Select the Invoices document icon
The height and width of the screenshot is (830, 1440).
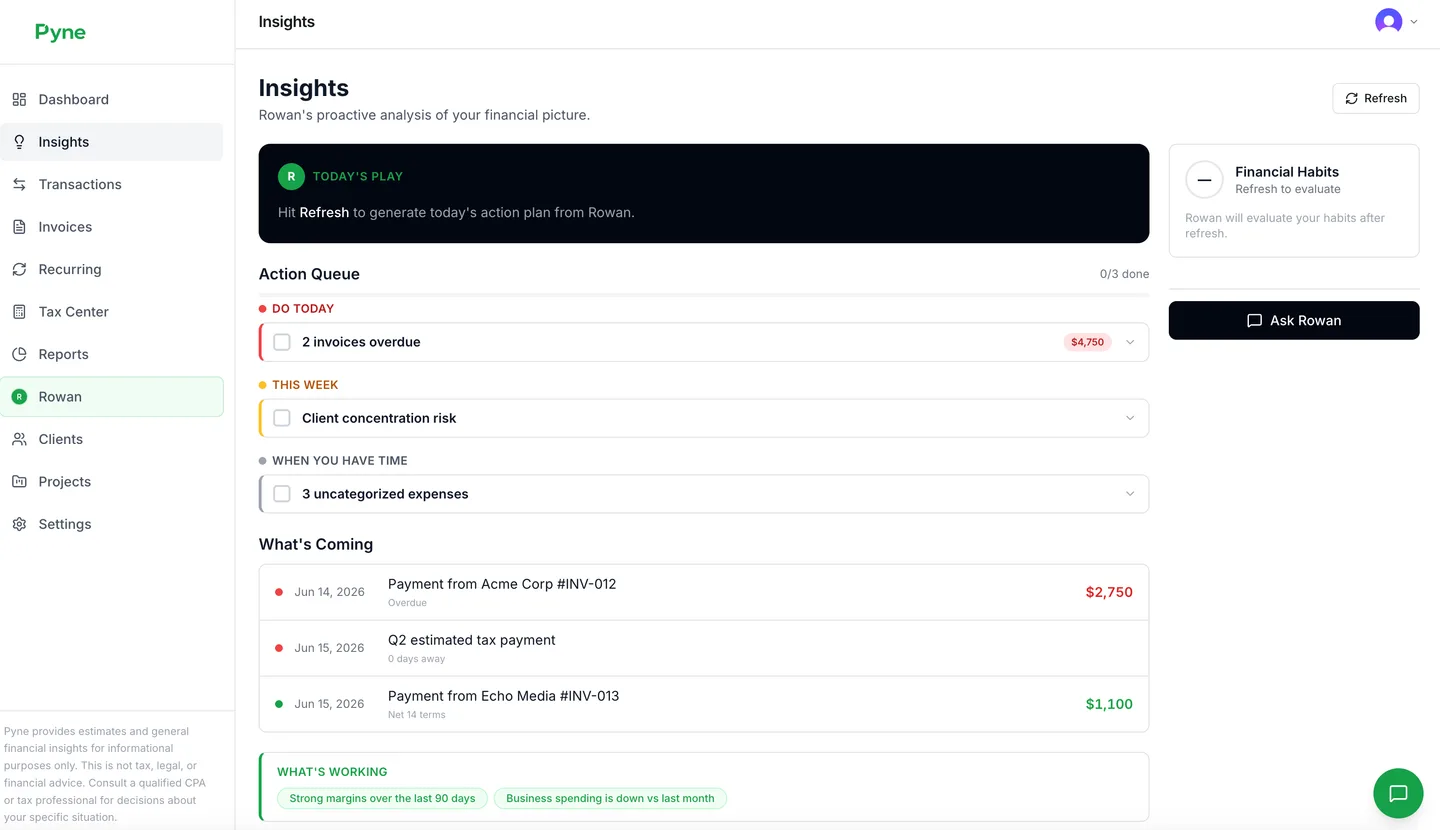point(19,227)
